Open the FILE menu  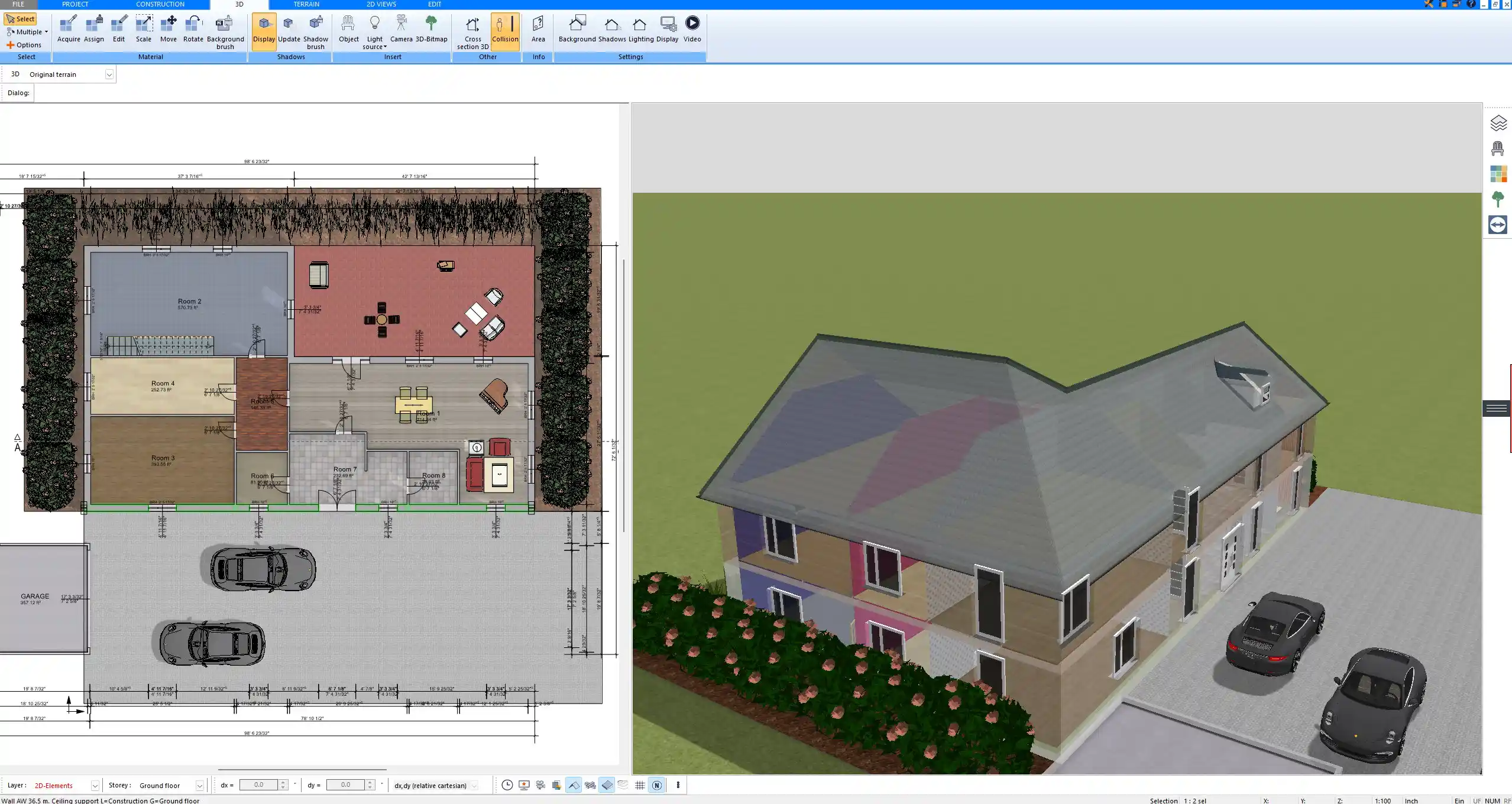tap(18, 4)
